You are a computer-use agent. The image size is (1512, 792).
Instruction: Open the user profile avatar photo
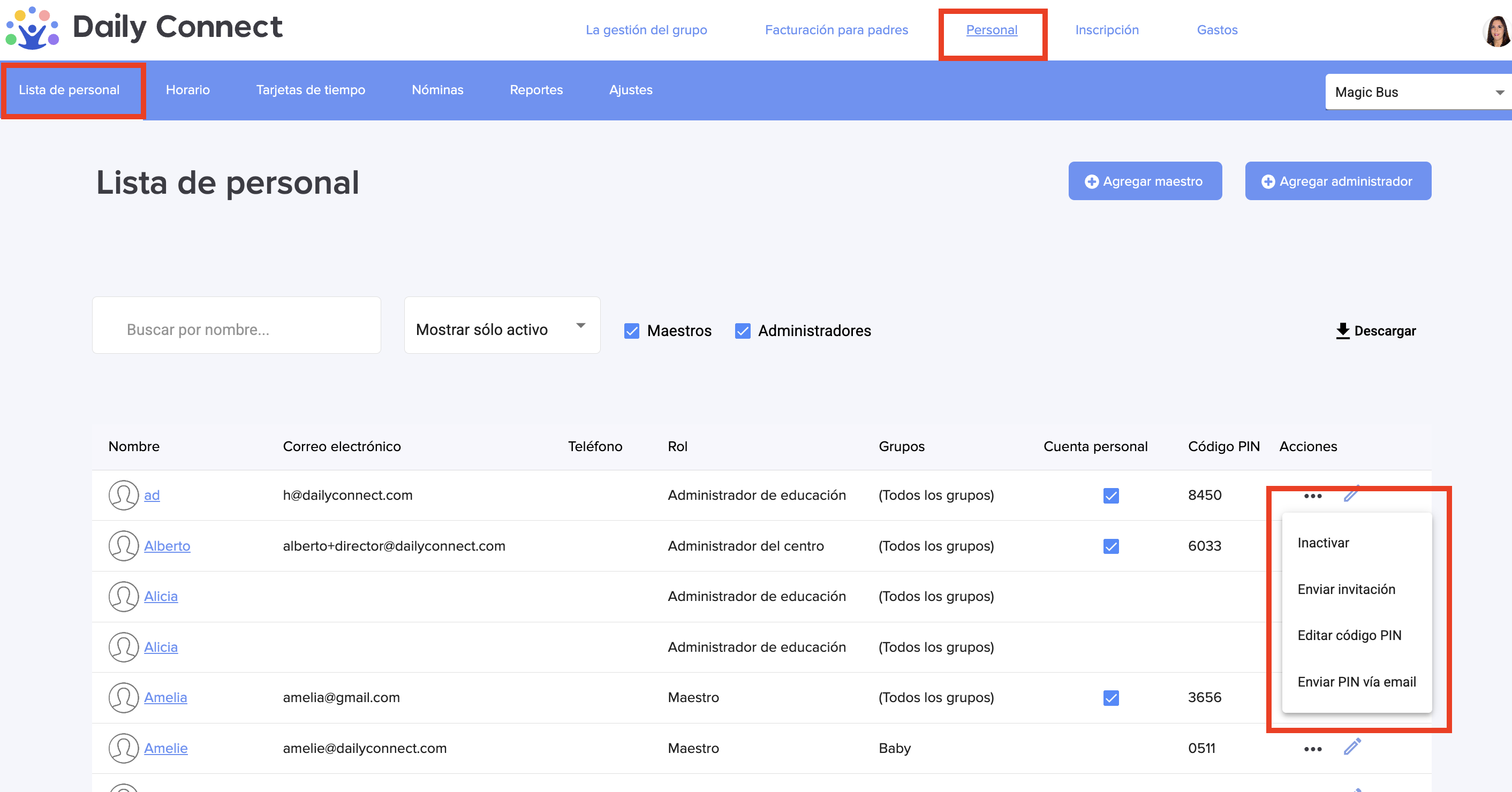pyautogui.click(x=1496, y=31)
